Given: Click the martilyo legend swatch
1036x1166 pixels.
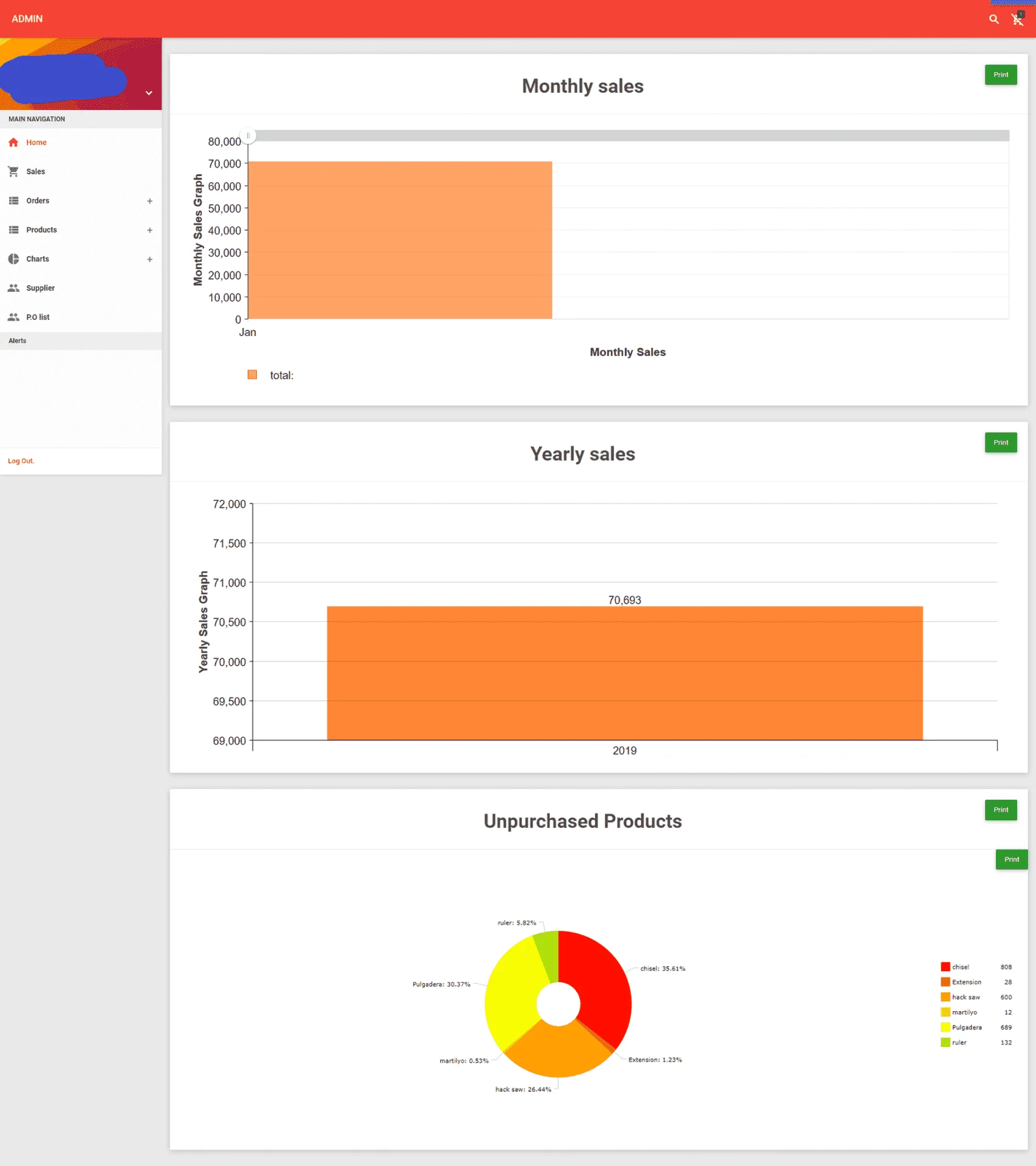Looking at the screenshot, I should coord(945,1012).
